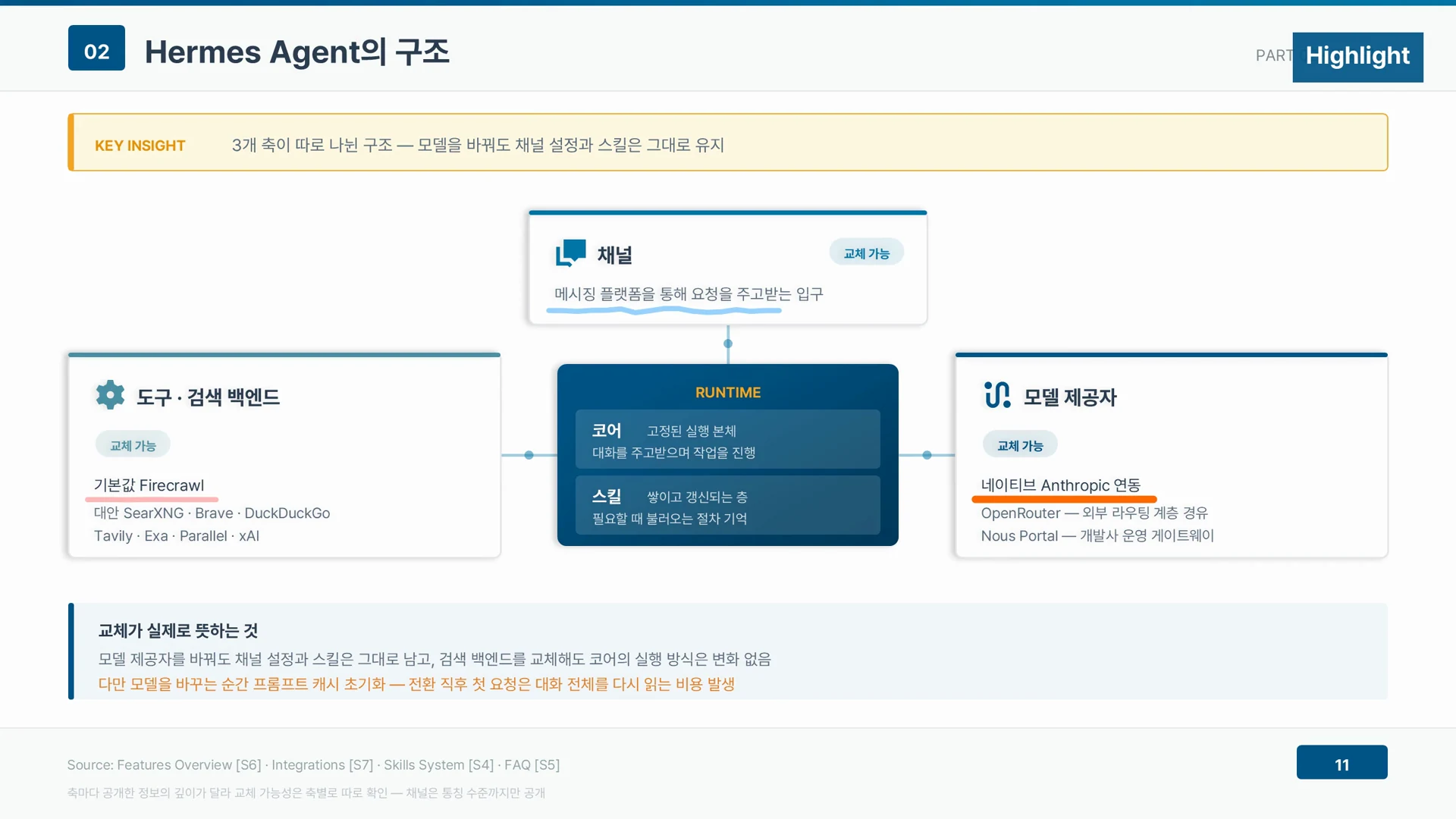Click the RUNTIME heading

[x=727, y=392]
